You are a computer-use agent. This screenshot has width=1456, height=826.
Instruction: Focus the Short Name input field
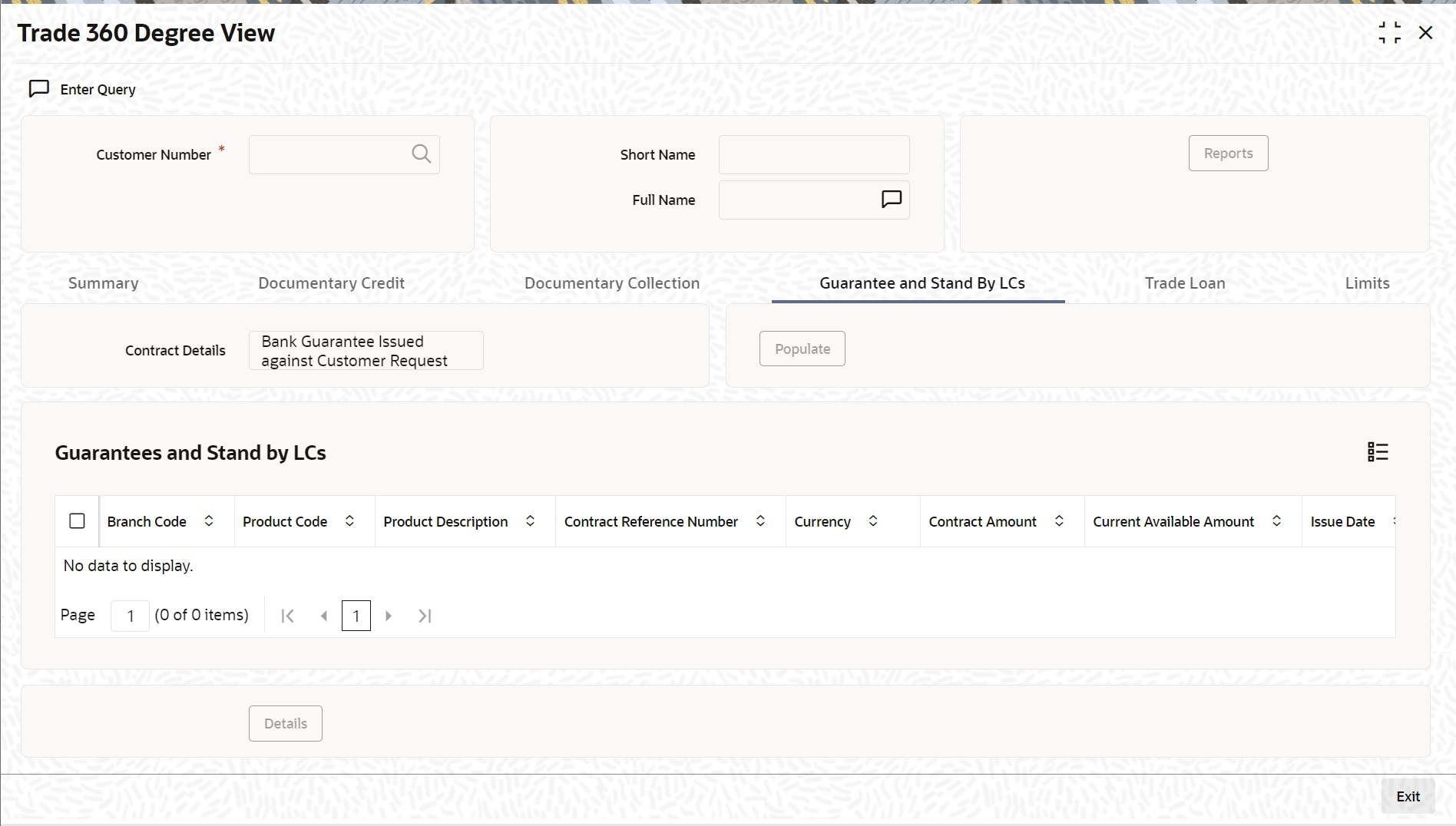pos(814,154)
